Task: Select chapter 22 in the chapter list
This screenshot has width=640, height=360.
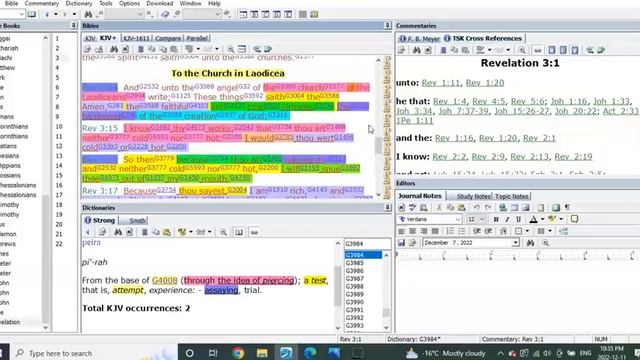Action: (x=59, y=244)
